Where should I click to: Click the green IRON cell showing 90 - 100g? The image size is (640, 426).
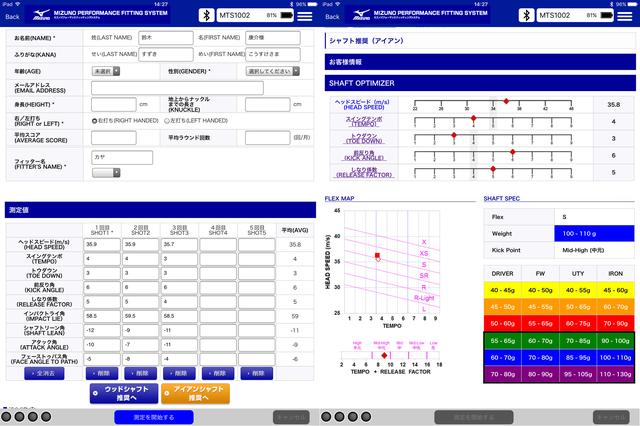(616, 340)
